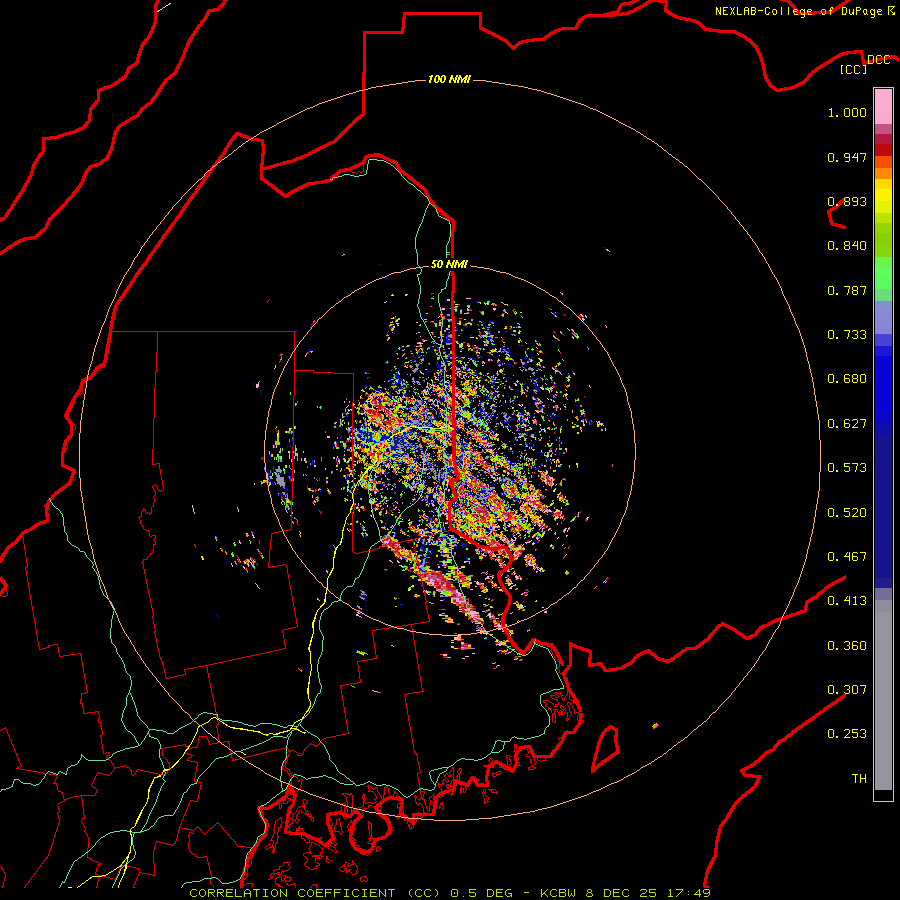Select the 0.467 legend value
Viewport: 900px width, 900px height.
click(x=847, y=557)
